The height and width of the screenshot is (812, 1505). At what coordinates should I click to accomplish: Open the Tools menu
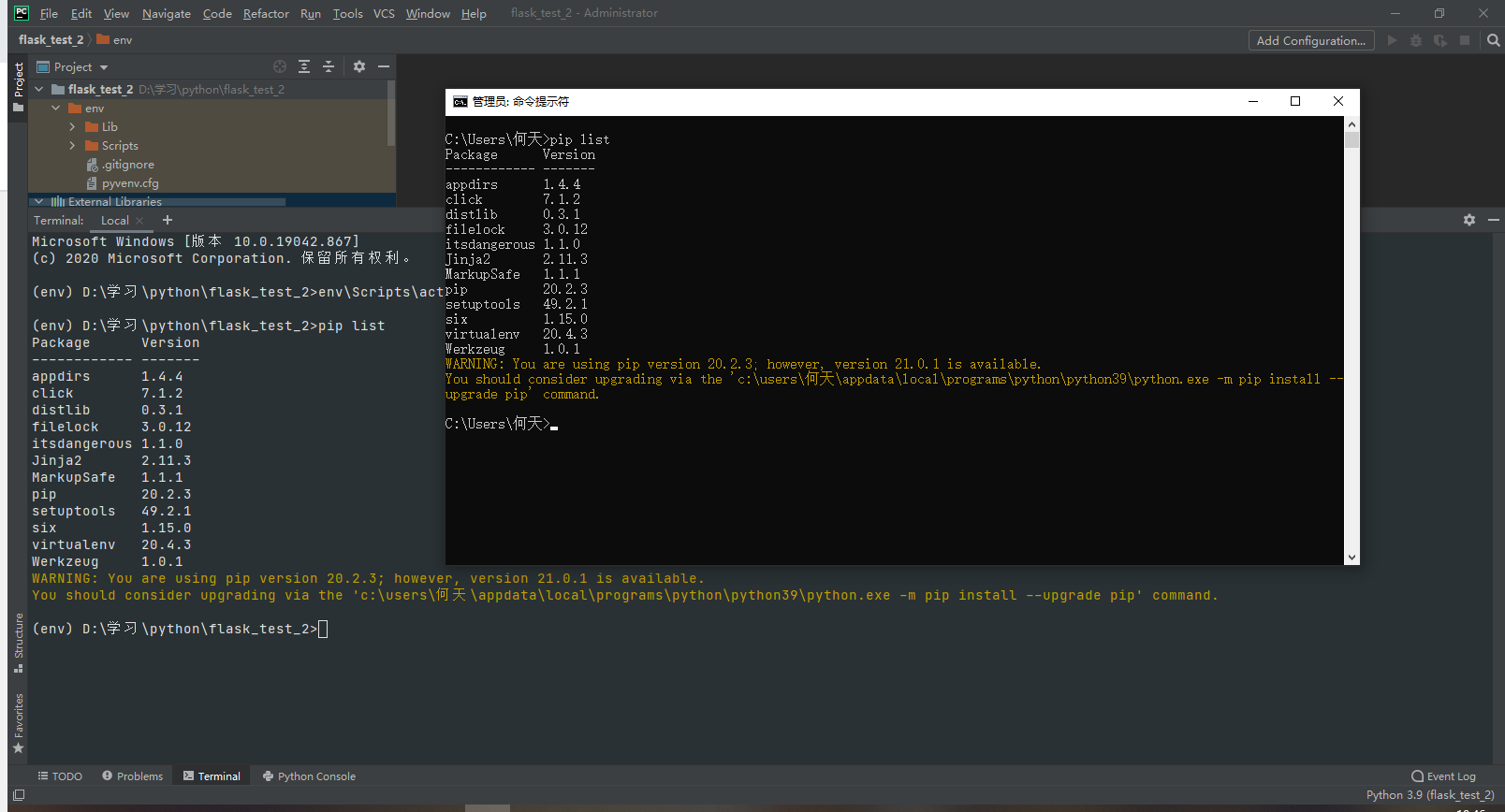(x=347, y=13)
